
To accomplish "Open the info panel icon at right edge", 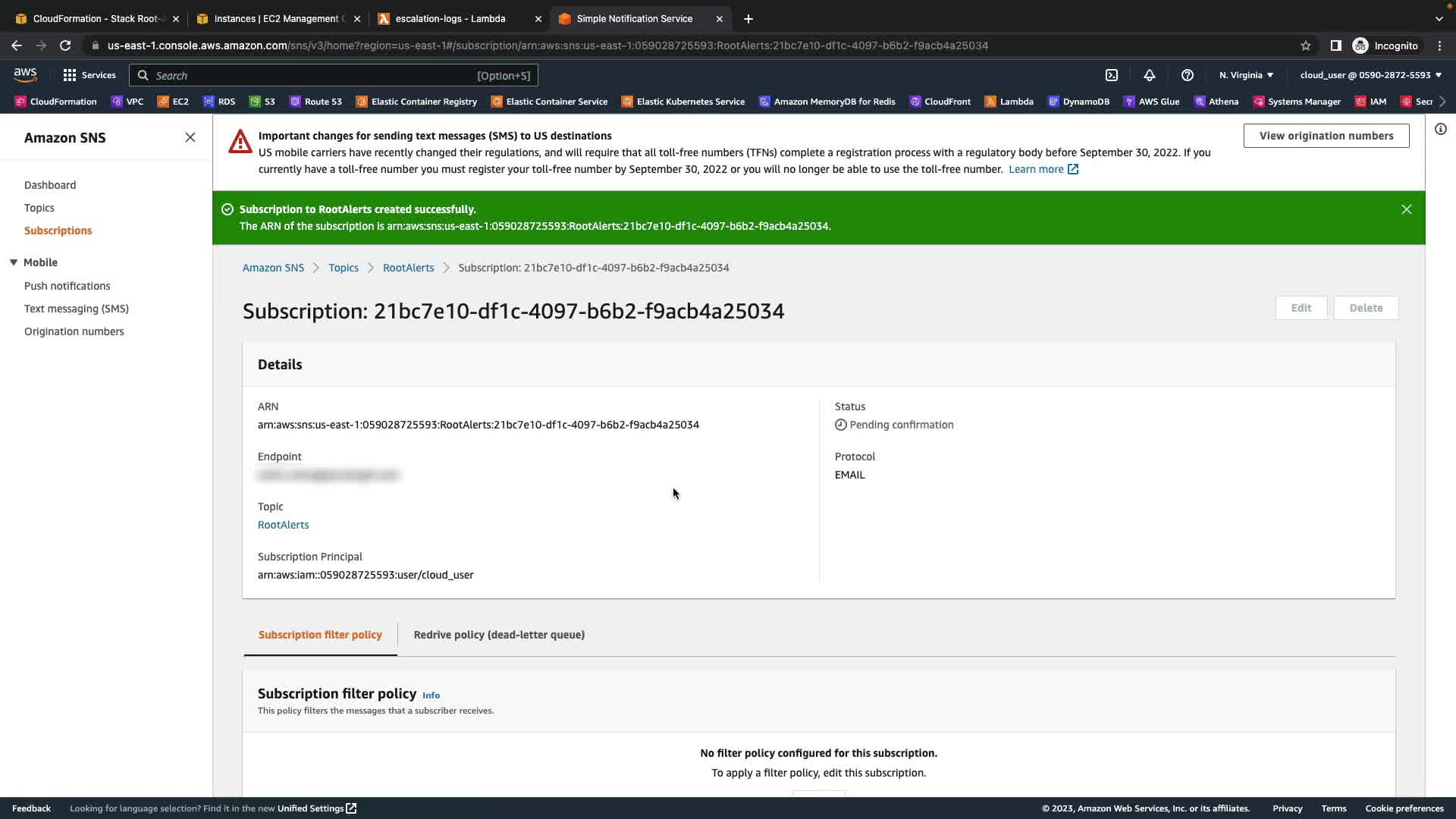I will tap(1440, 129).
